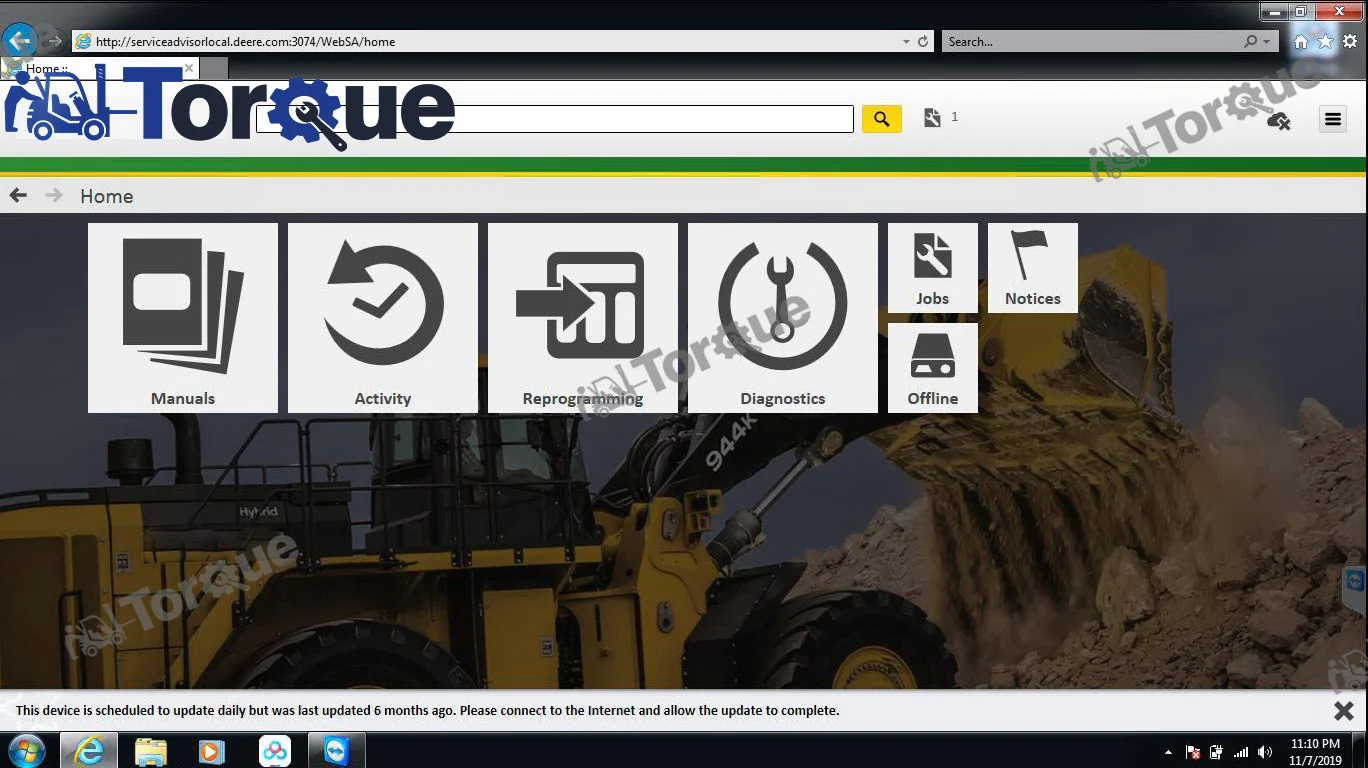Click the Home breadcrumb text
The image size is (1368, 768).
tap(107, 196)
